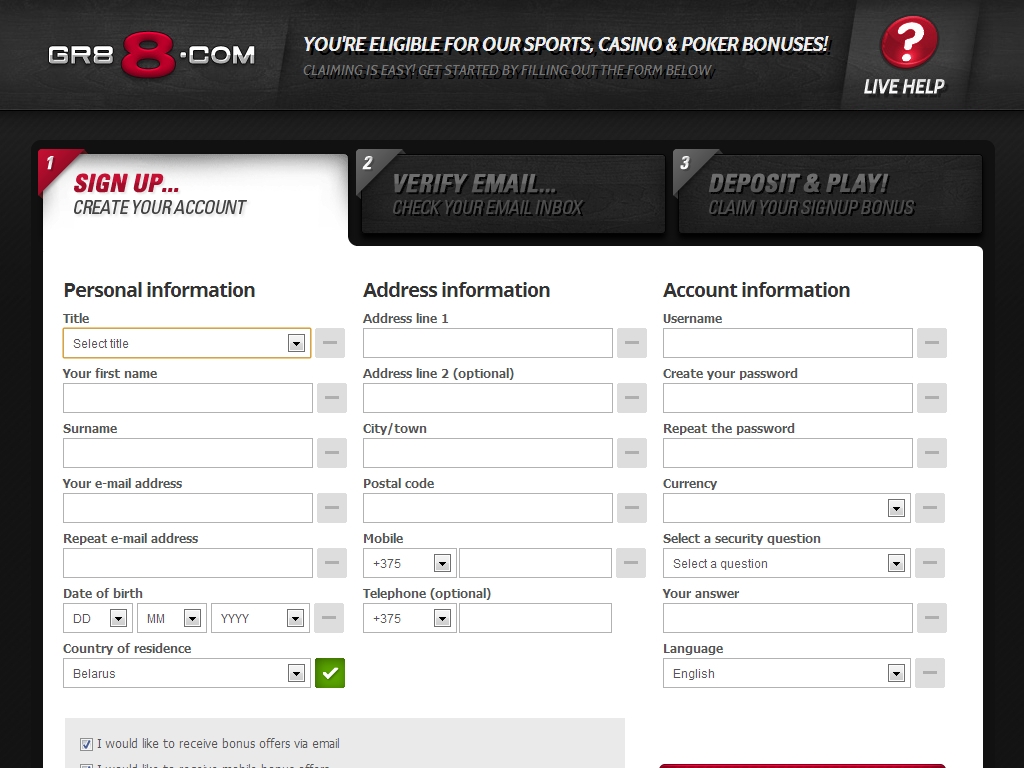Click the status icon next to Username
The width and height of the screenshot is (1024, 768).
coord(931,343)
